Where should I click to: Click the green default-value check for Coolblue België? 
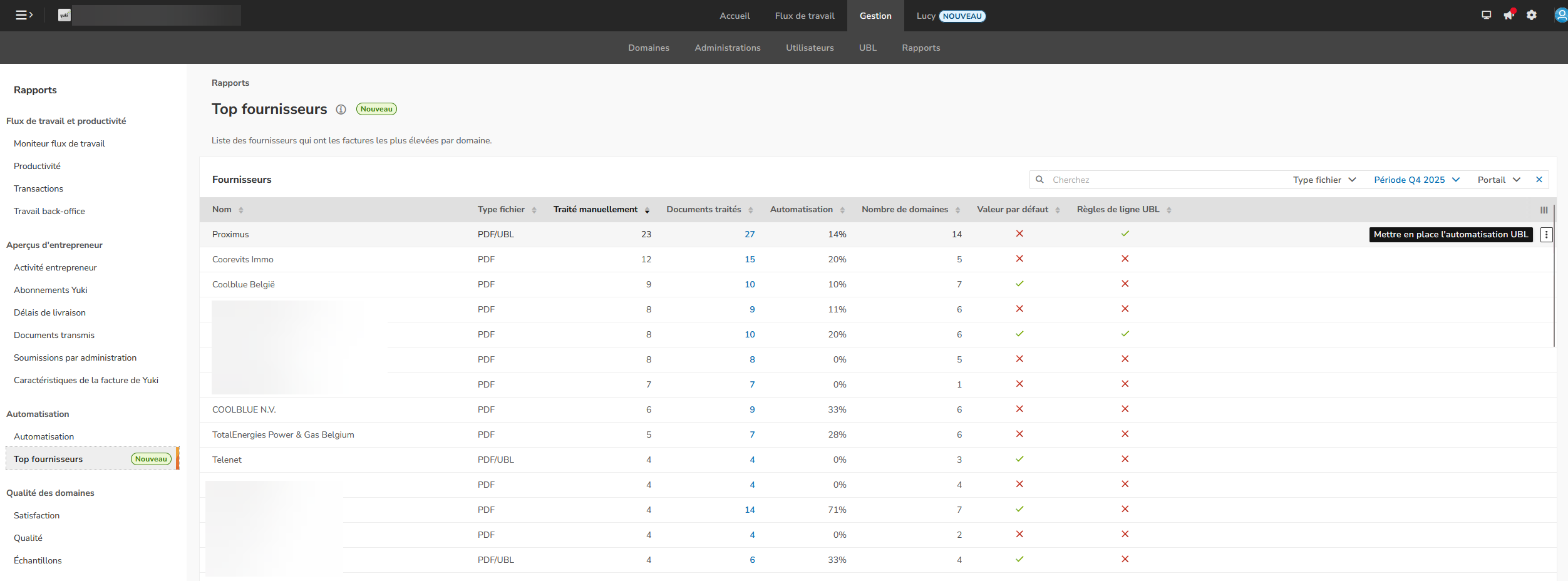click(x=1019, y=284)
